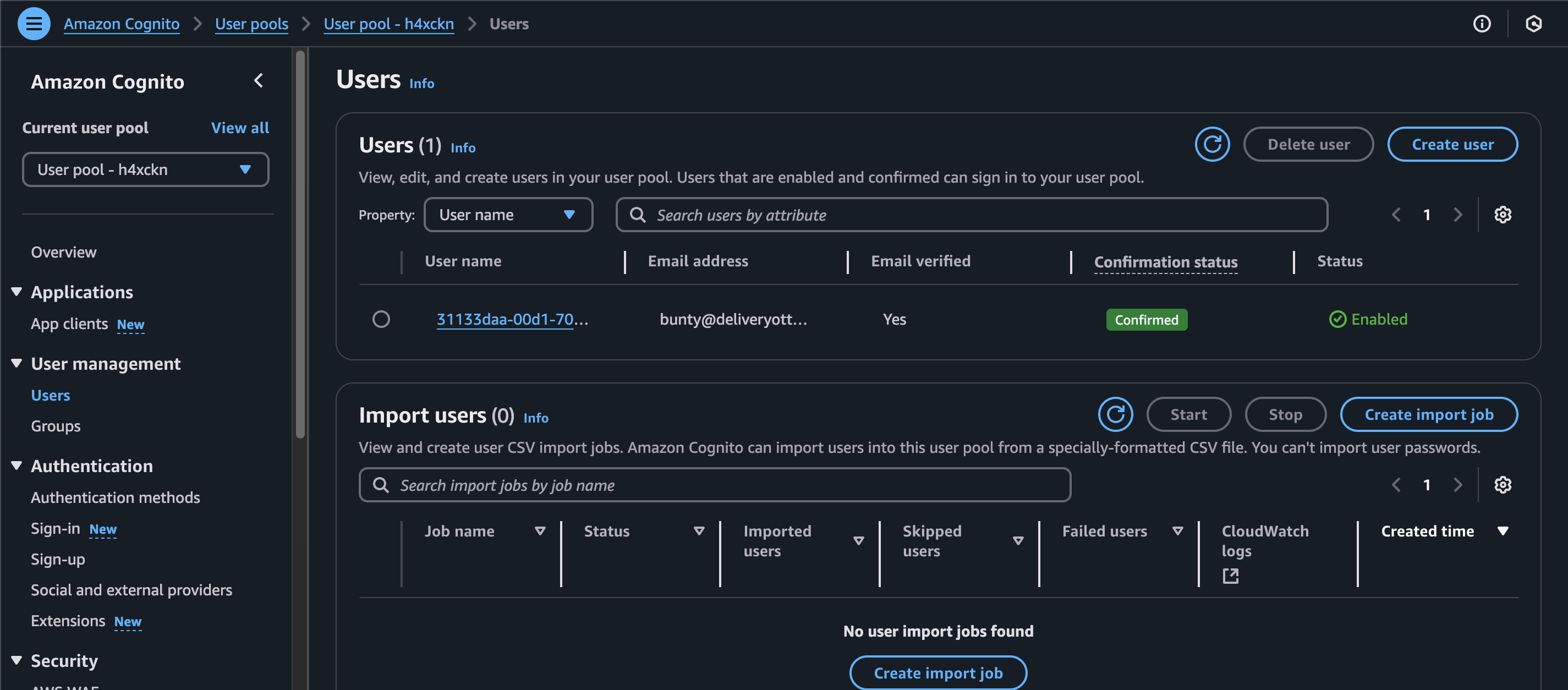This screenshot has width=1568, height=690.
Task: Open Groups in the side navigation
Action: click(x=56, y=426)
